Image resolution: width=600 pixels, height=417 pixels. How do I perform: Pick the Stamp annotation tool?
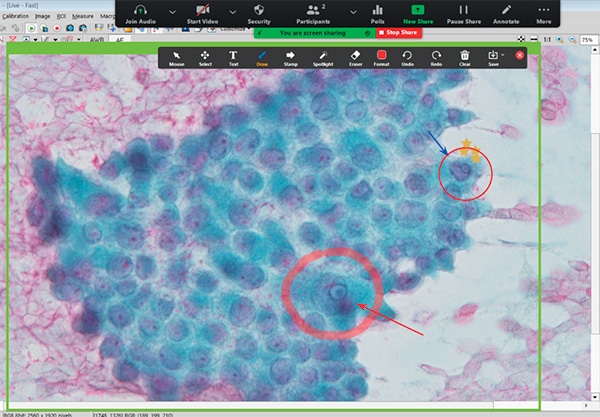click(292, 57)
